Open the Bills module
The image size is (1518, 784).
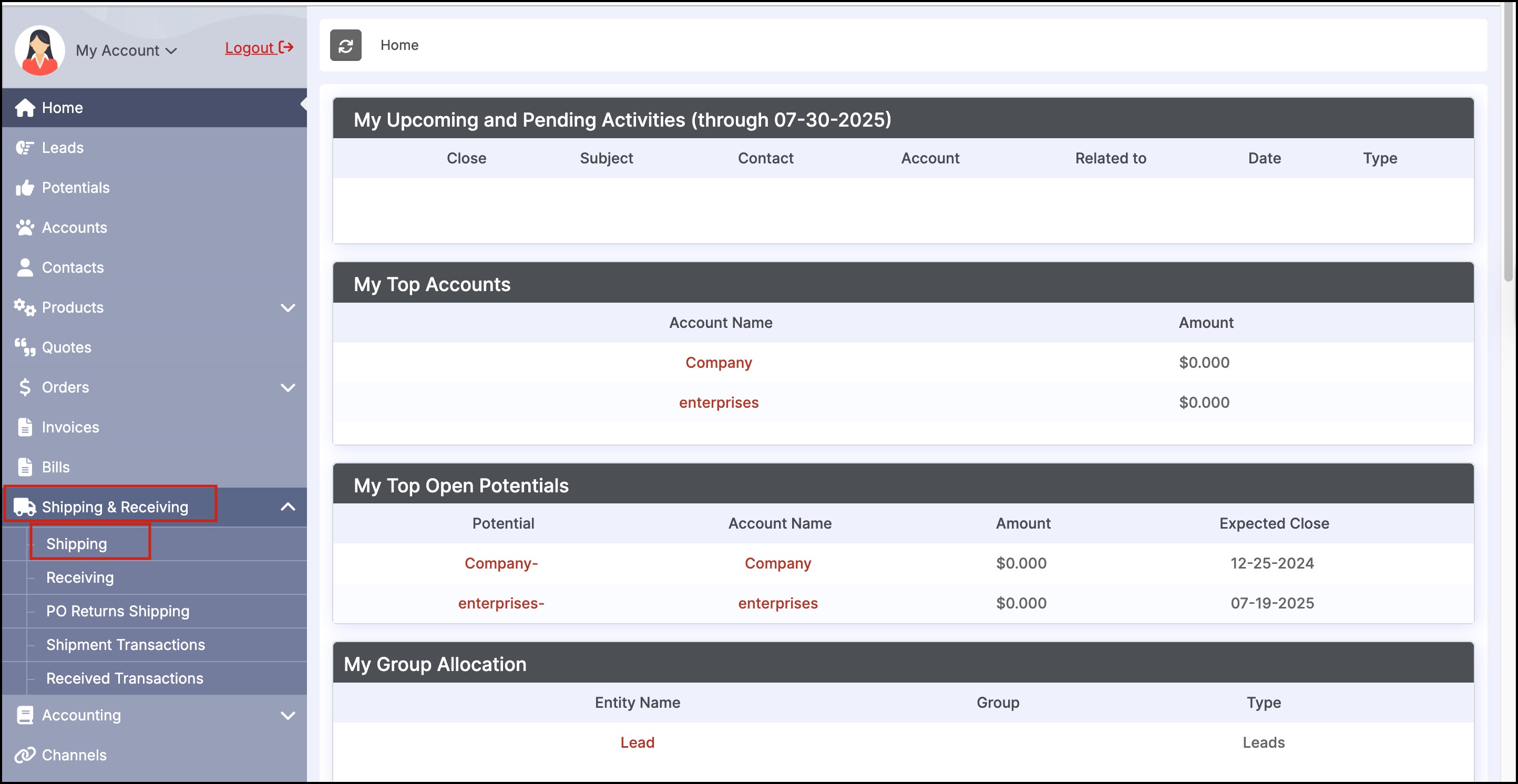pos(155,467)
